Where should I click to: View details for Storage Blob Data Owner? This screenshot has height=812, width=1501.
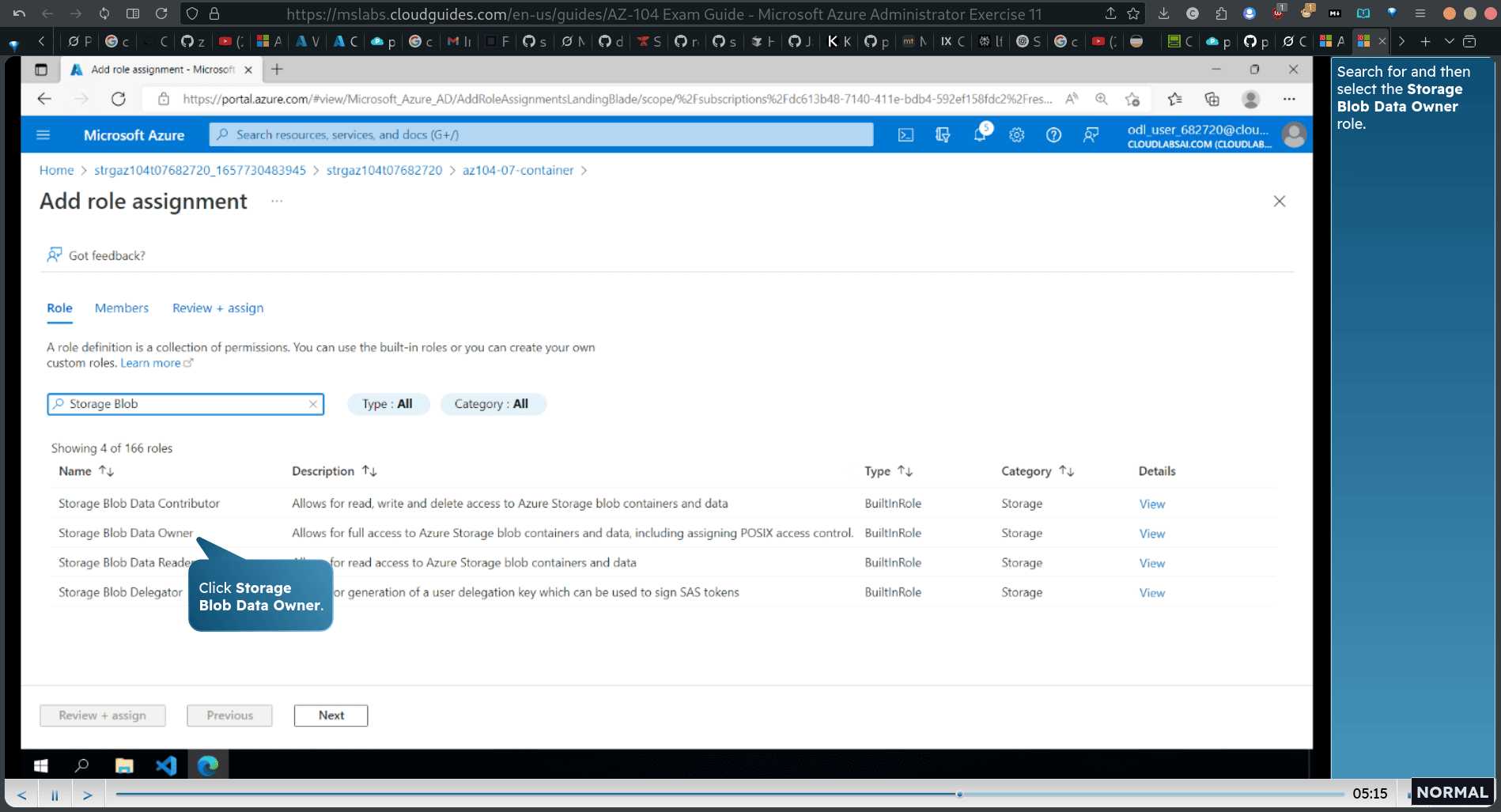(1151, 534)
